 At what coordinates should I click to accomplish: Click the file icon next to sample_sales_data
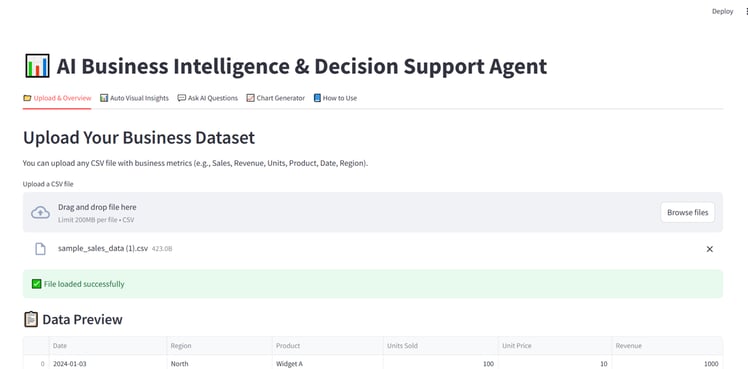click(41, 249)
